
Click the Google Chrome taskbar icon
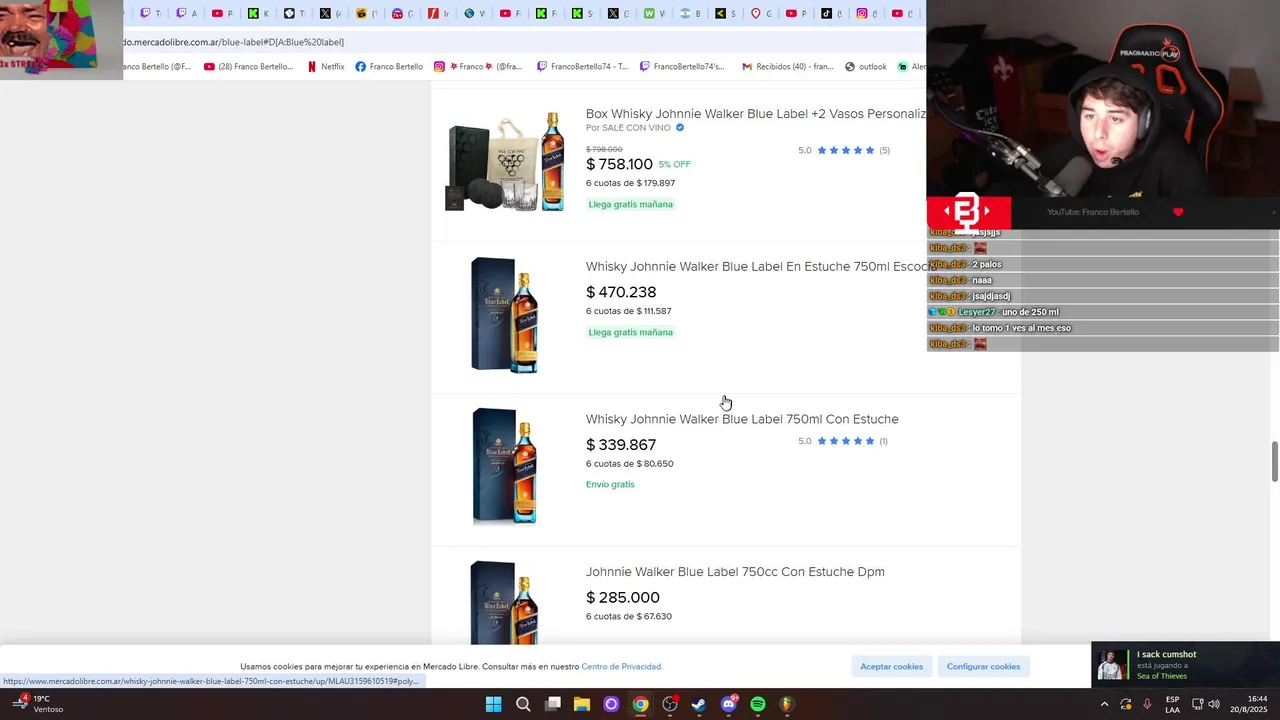click(641, 704)
